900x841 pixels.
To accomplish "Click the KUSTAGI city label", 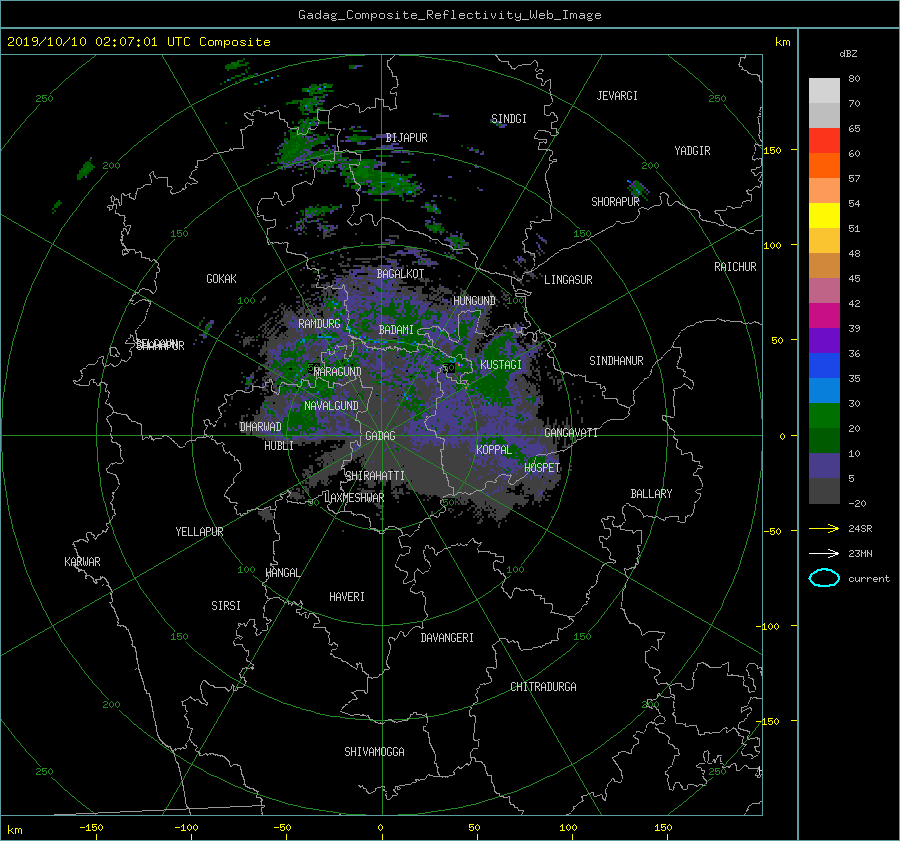I will click(x=501, y=365).
